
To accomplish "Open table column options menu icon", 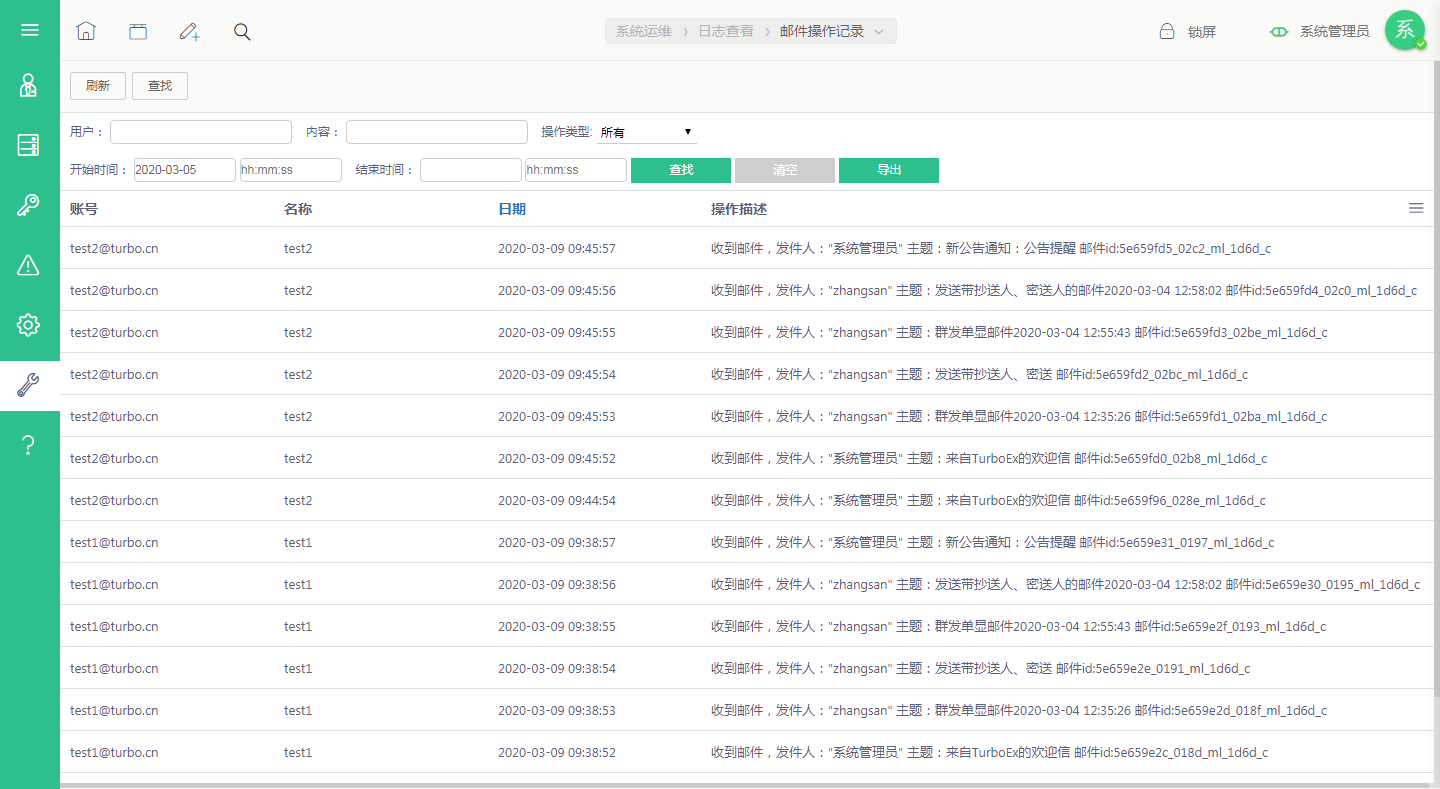I will click(x=1416, y=208).
